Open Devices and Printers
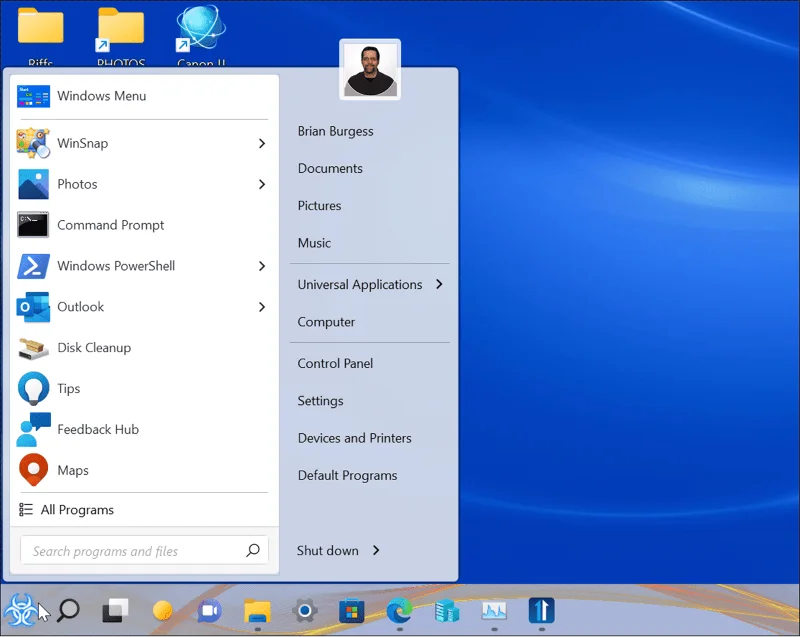The image size is (800, 637). pos(355,438)
